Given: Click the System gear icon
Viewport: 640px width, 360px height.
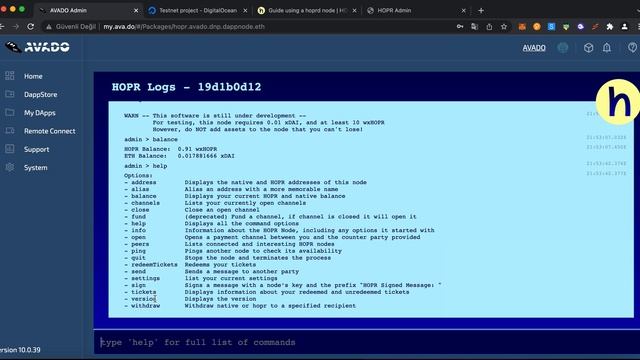Looking at the screenshot, I should [x=10, y=167].
